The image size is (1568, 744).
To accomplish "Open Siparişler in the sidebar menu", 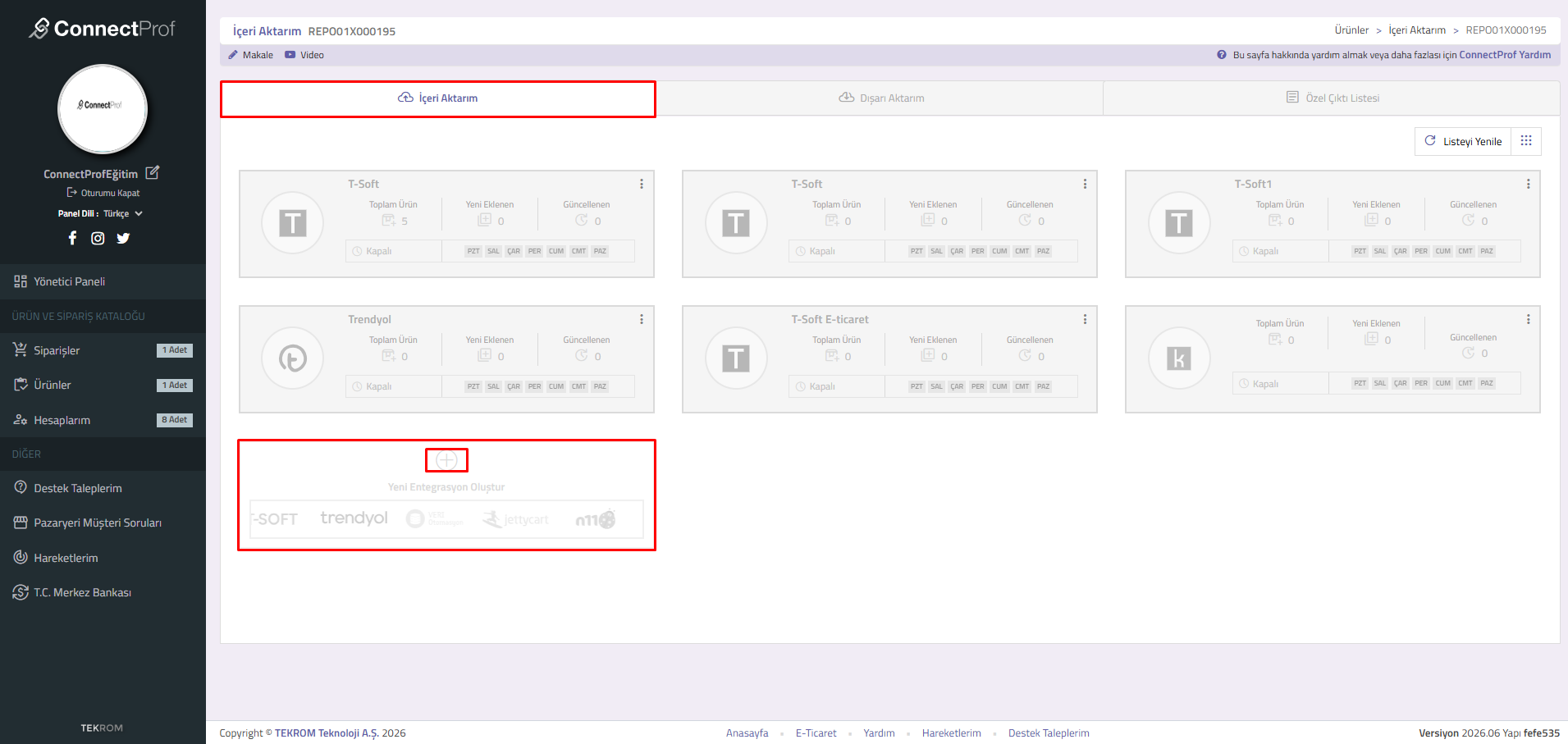I will pos(103,350).
